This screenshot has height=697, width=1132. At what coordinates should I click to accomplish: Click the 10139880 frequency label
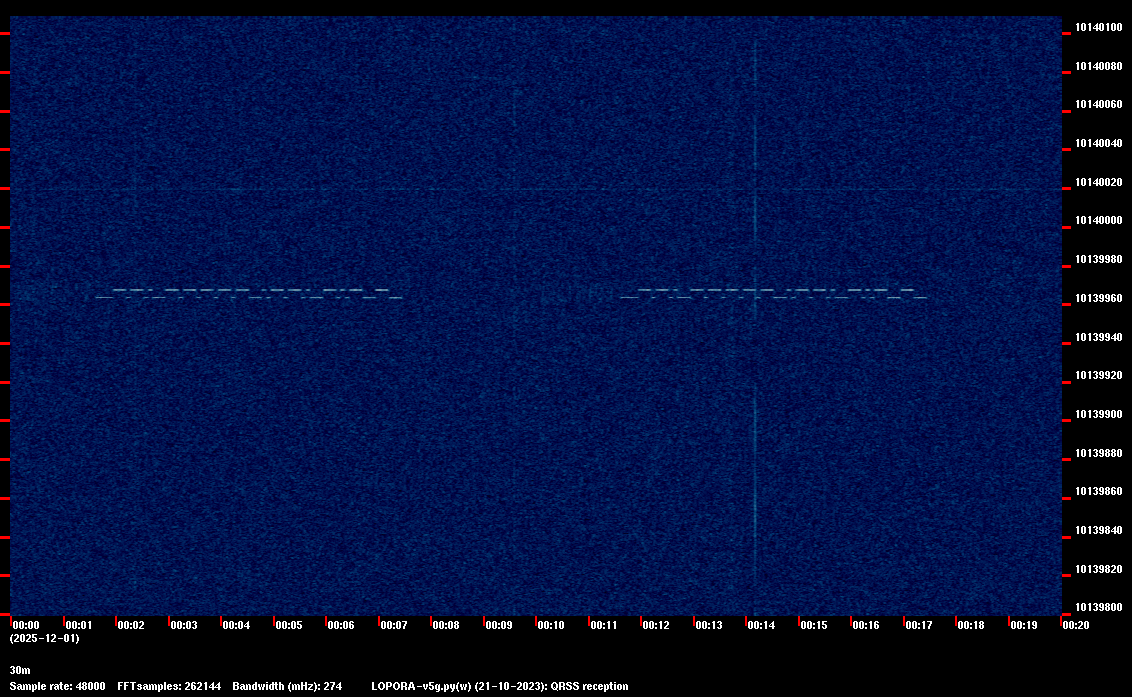(1099, 454)
